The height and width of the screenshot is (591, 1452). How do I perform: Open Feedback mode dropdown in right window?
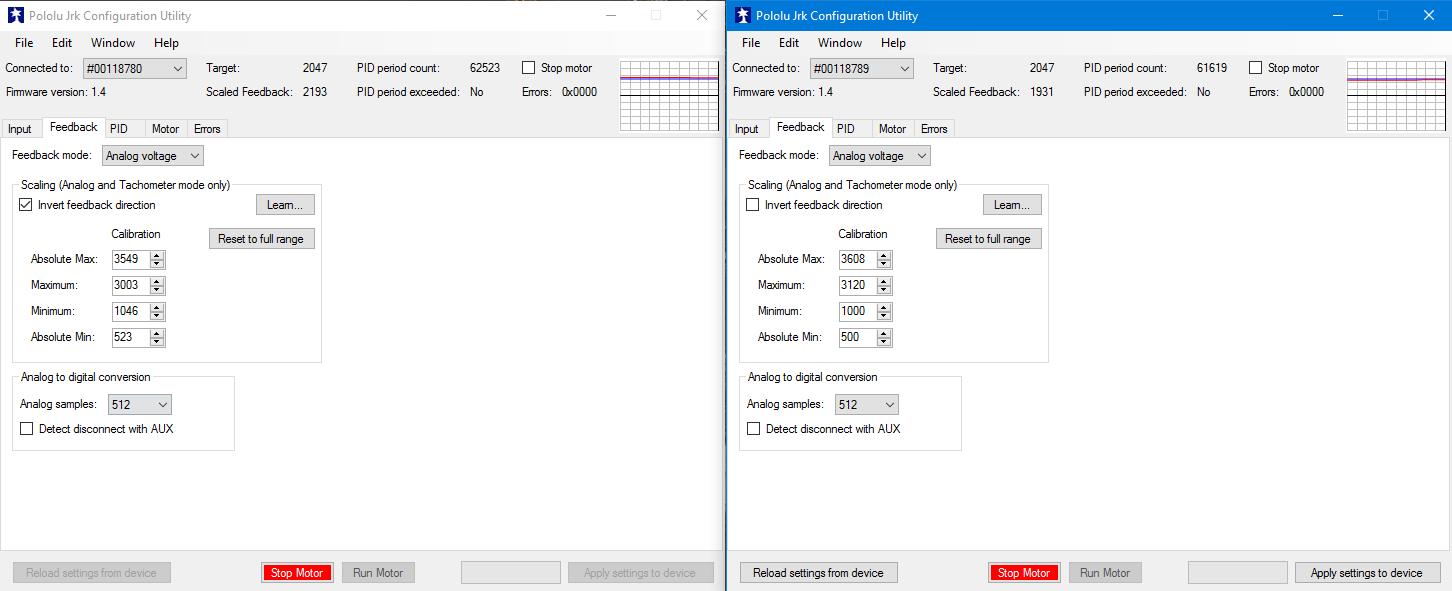click(x=880, y=156)
